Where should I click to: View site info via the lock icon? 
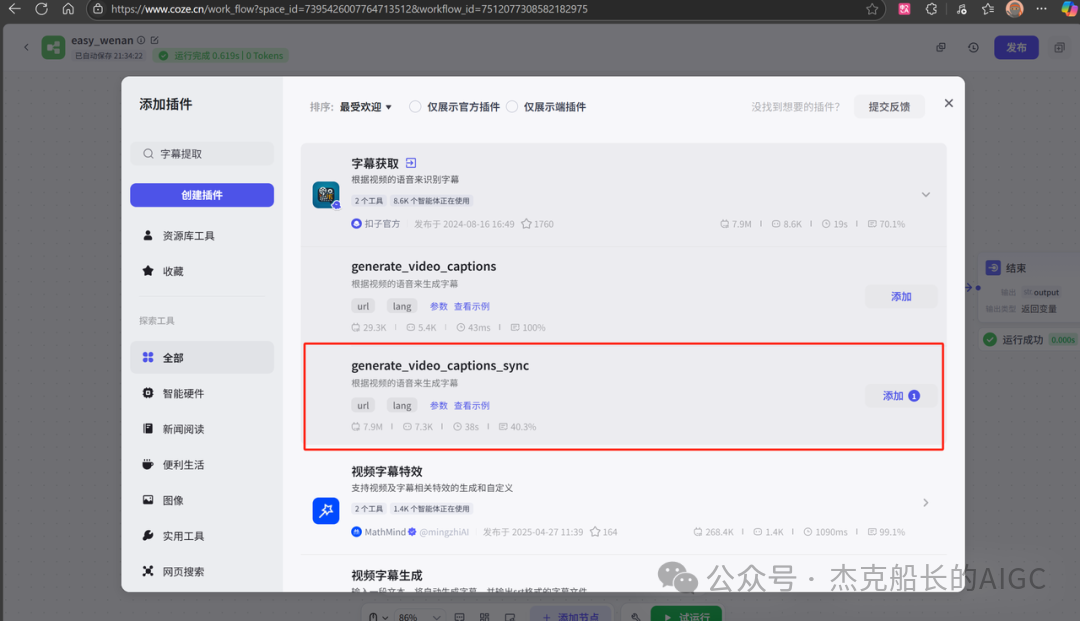98,9
